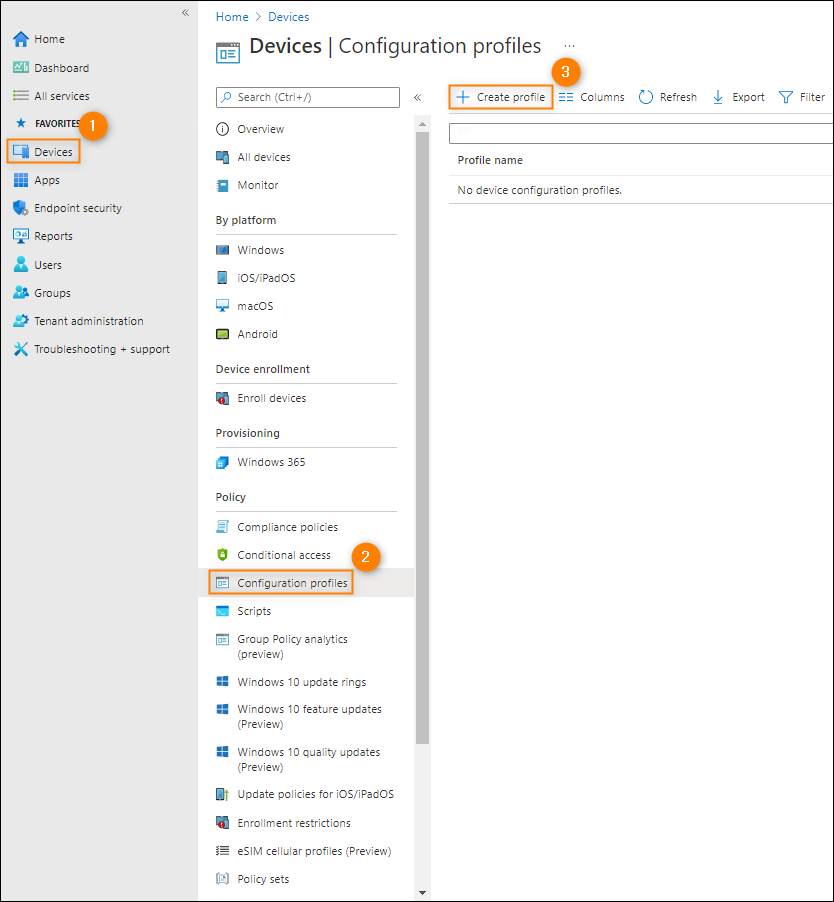Click the Groups people icon
834x902 pixels.
pyautogui.click(x=21, y=293)
